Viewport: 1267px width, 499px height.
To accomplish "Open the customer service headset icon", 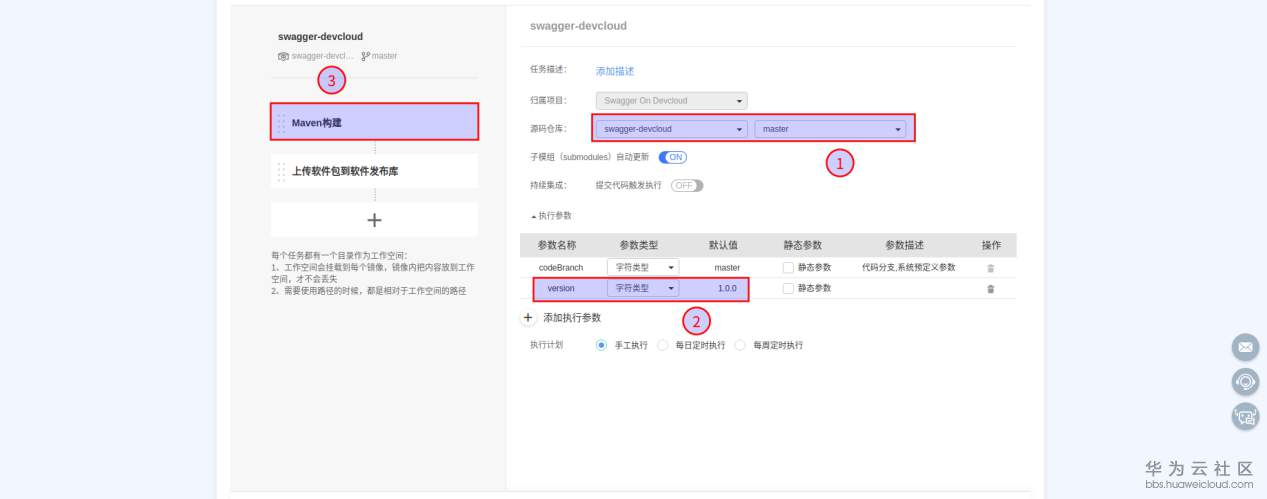I will pyautogui.click(x=1245, y=381).
